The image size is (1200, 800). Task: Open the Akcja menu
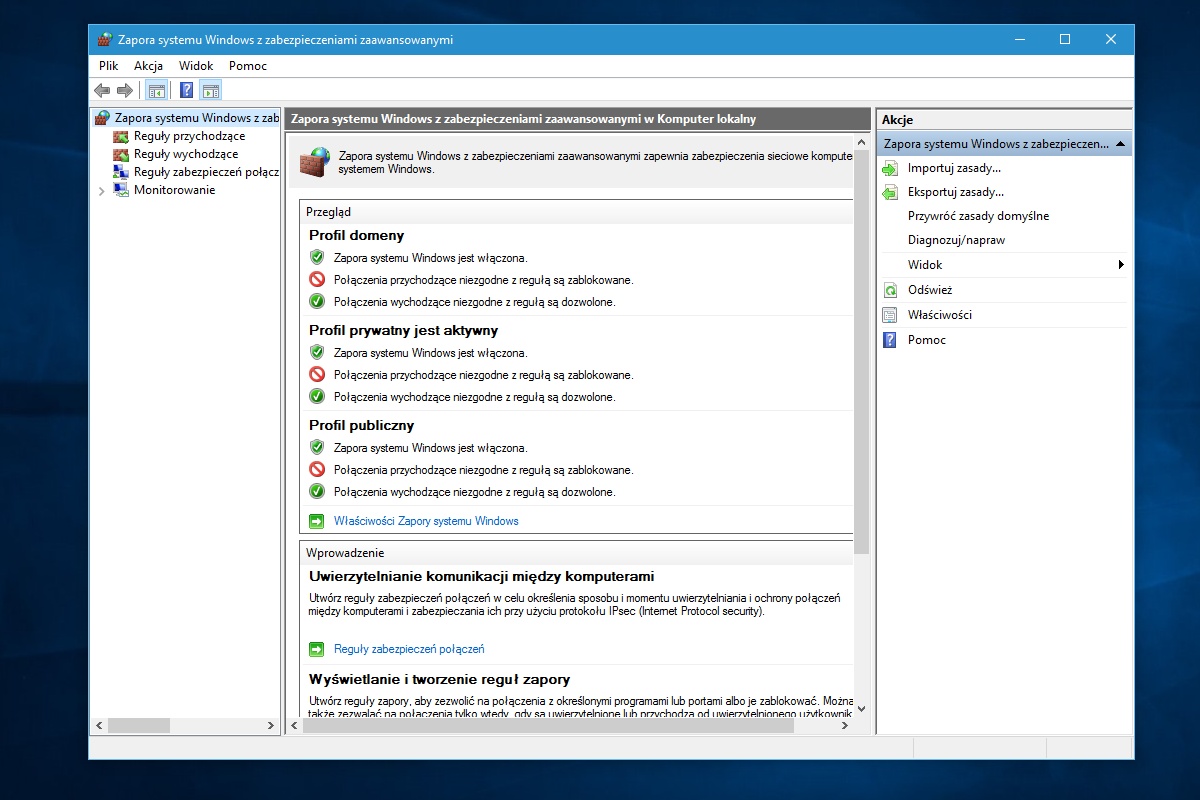pyautogui.click(x=148, y=66)
